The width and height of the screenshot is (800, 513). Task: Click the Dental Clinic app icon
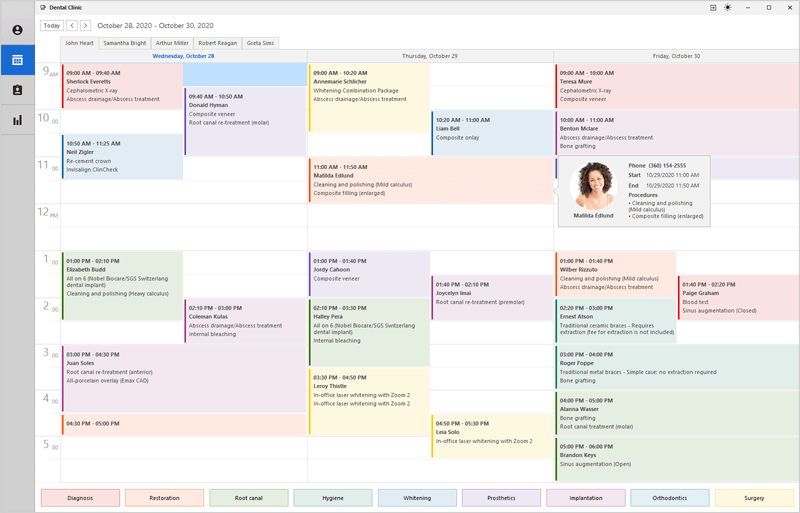click(41, 7)
